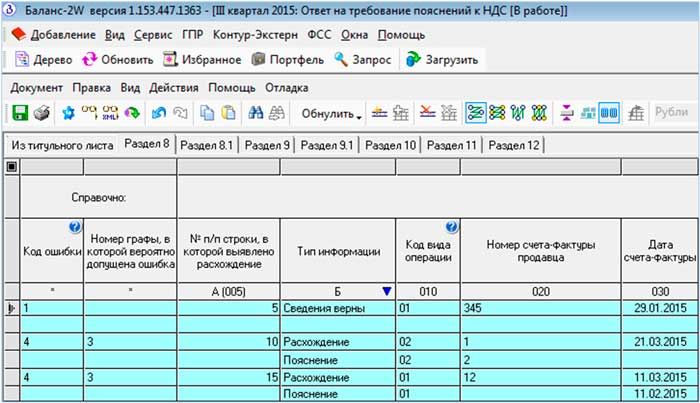Screen dimensions: 700x403
Task: Click the invoice number cell 345
Action: coord(541,308)
